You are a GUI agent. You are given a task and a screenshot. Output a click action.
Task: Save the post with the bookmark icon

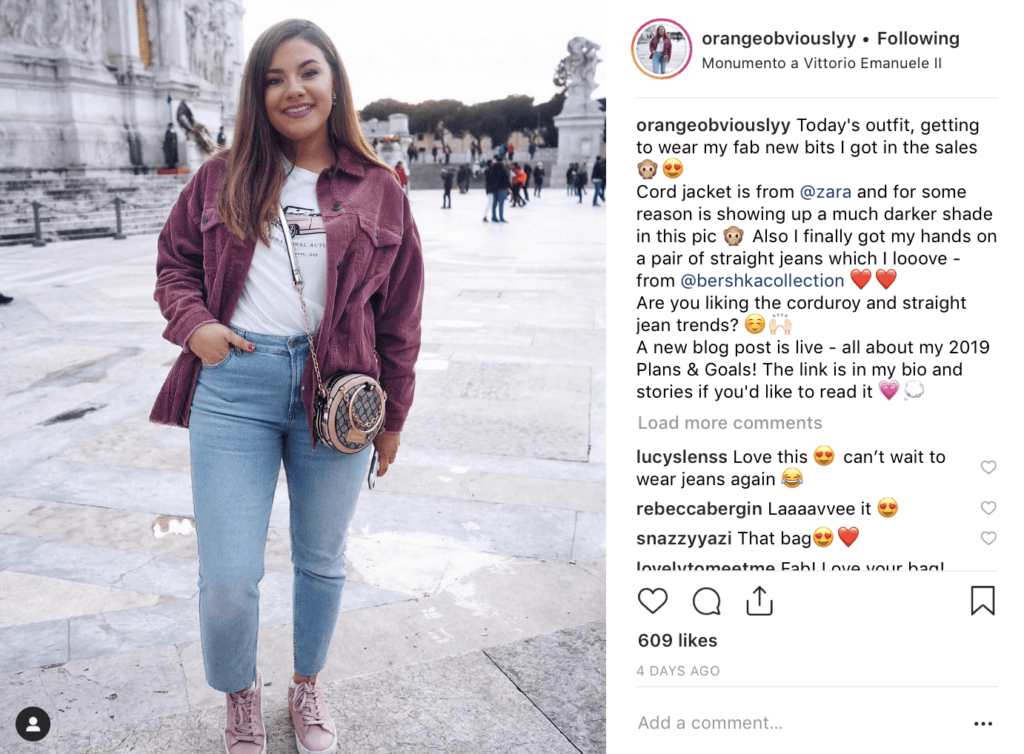coord(982,601)
